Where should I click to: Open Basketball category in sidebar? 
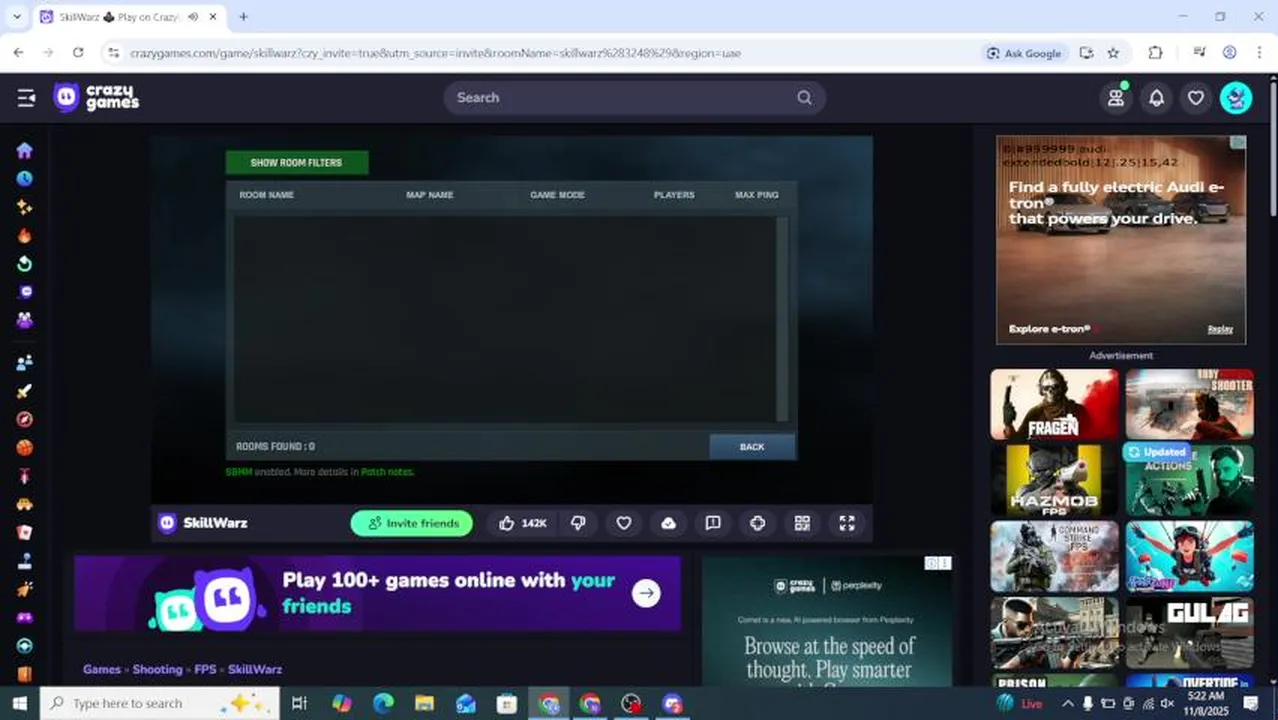pyautogui.click(x=25, y=447)
